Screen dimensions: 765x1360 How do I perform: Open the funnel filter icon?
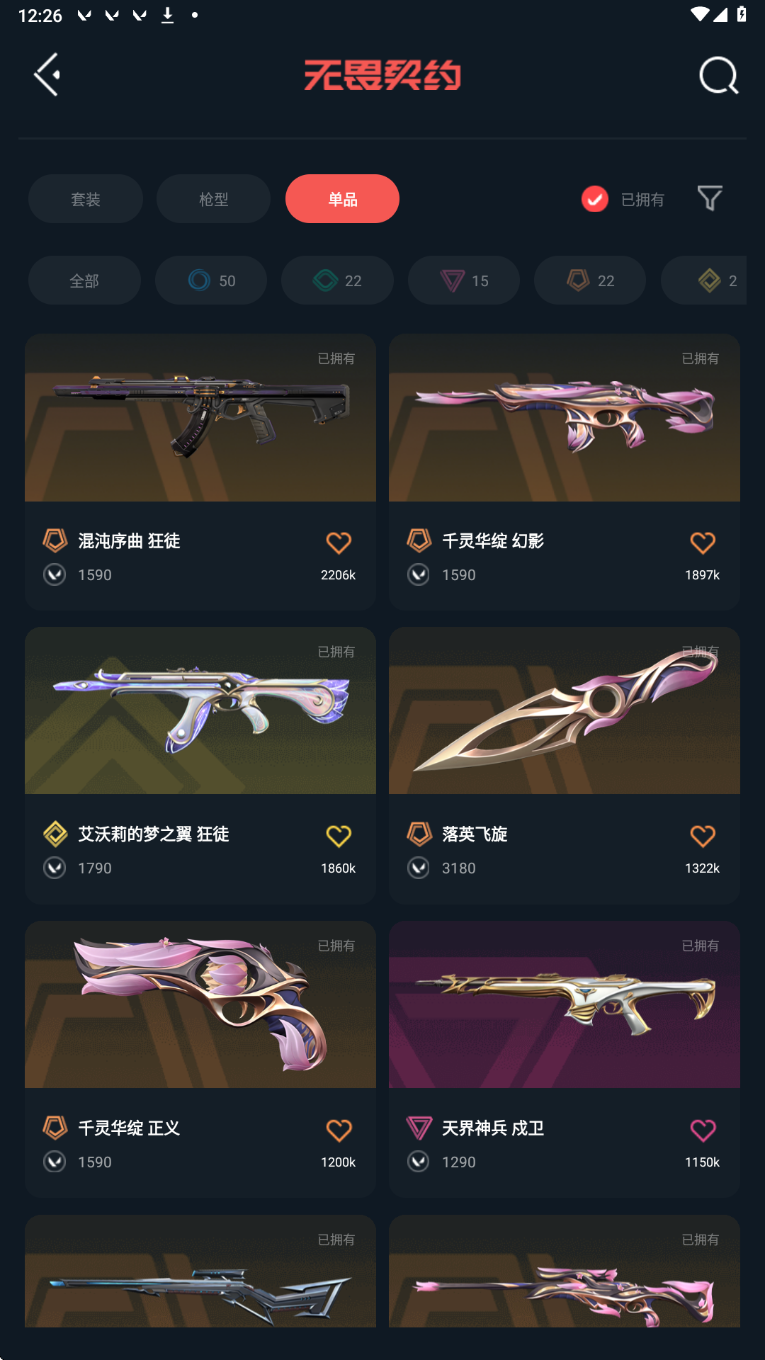click(x=710, y=198)
